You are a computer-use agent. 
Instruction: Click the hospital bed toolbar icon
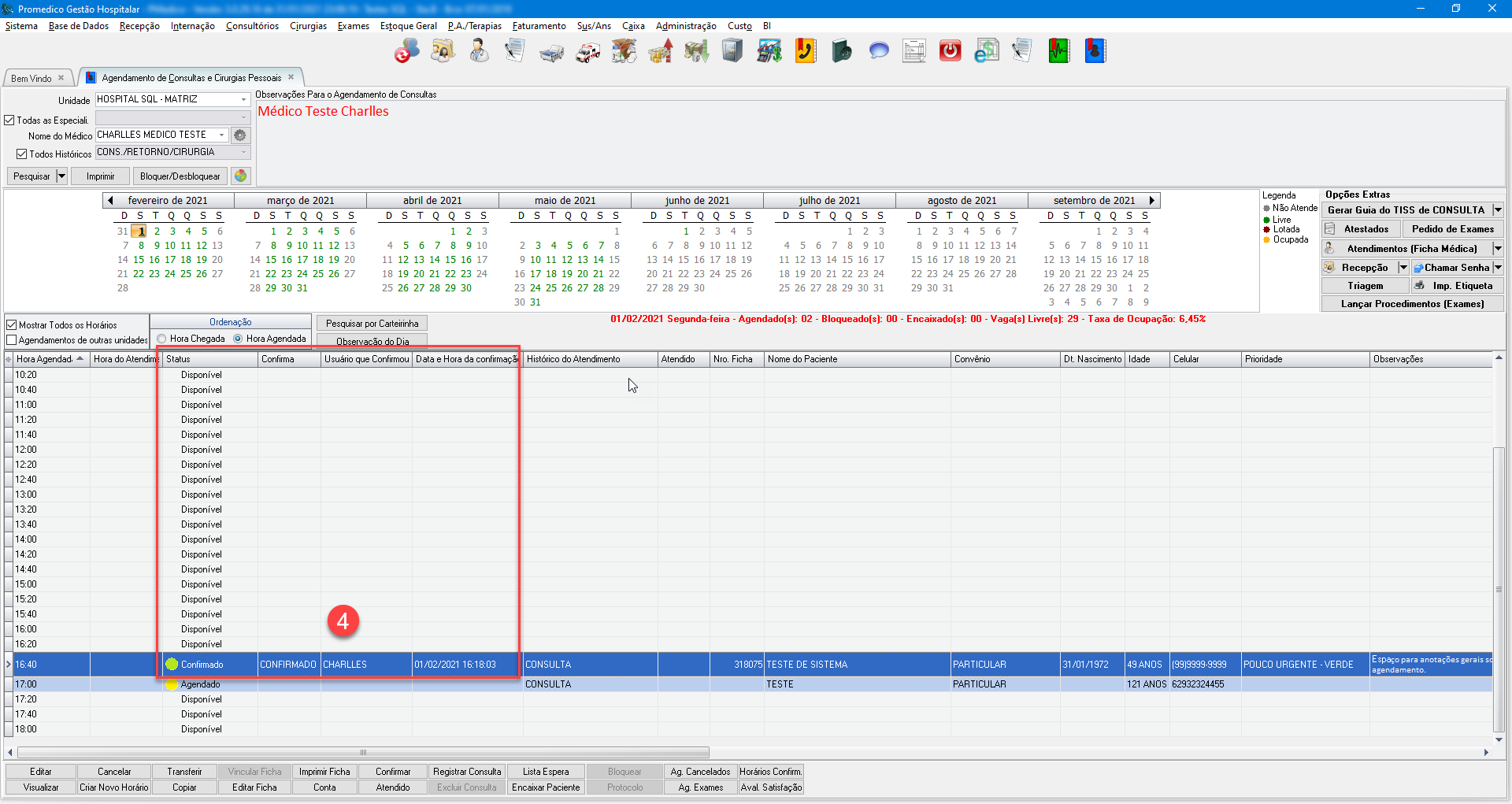click(x=551, y=52)
